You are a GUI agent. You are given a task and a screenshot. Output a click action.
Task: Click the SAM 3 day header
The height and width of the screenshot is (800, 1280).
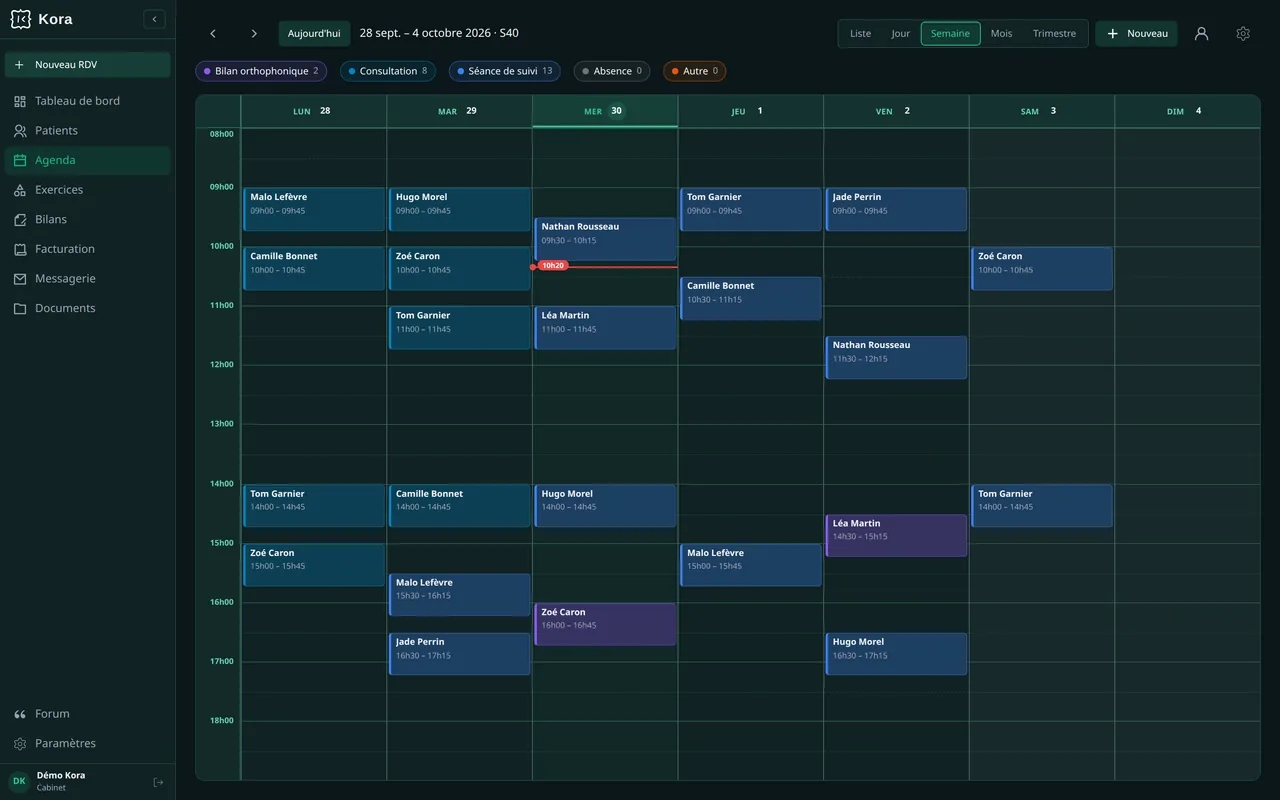pyautogui.click(x=1041, y=111)
